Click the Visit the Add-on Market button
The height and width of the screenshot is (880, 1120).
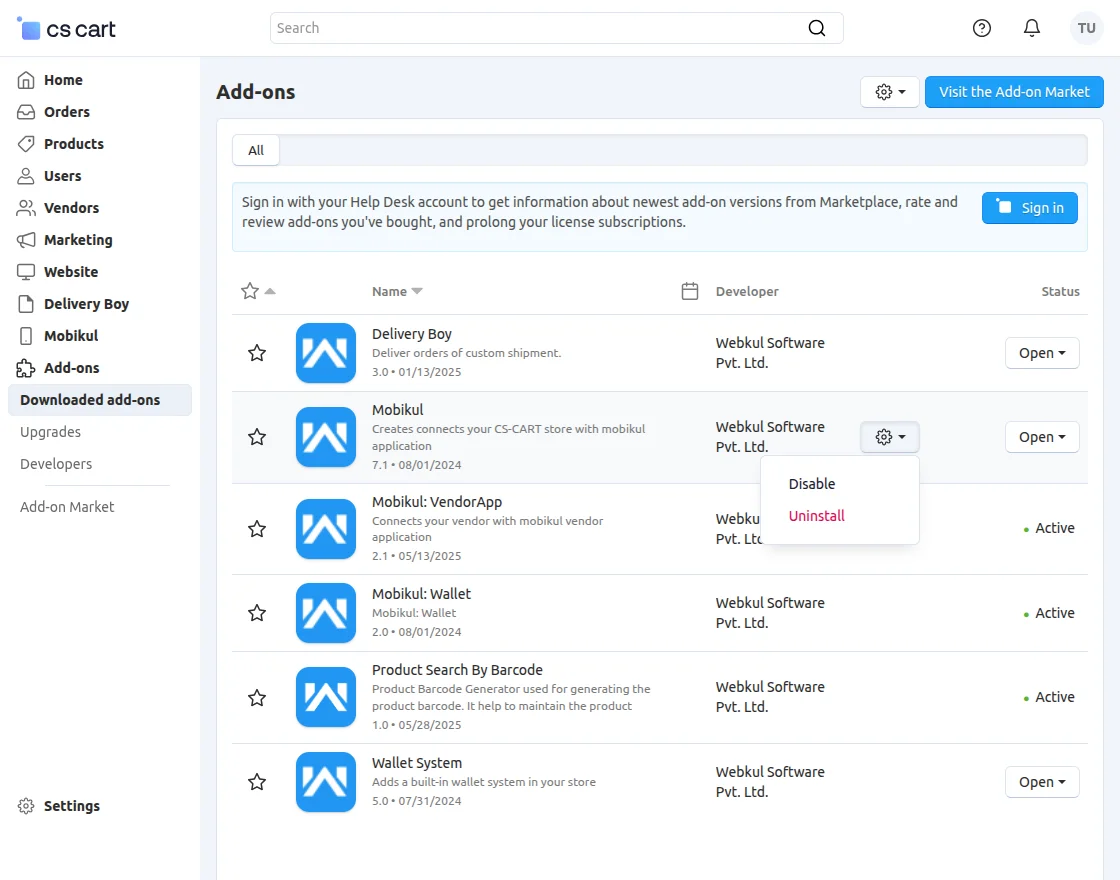[1014, 92]
